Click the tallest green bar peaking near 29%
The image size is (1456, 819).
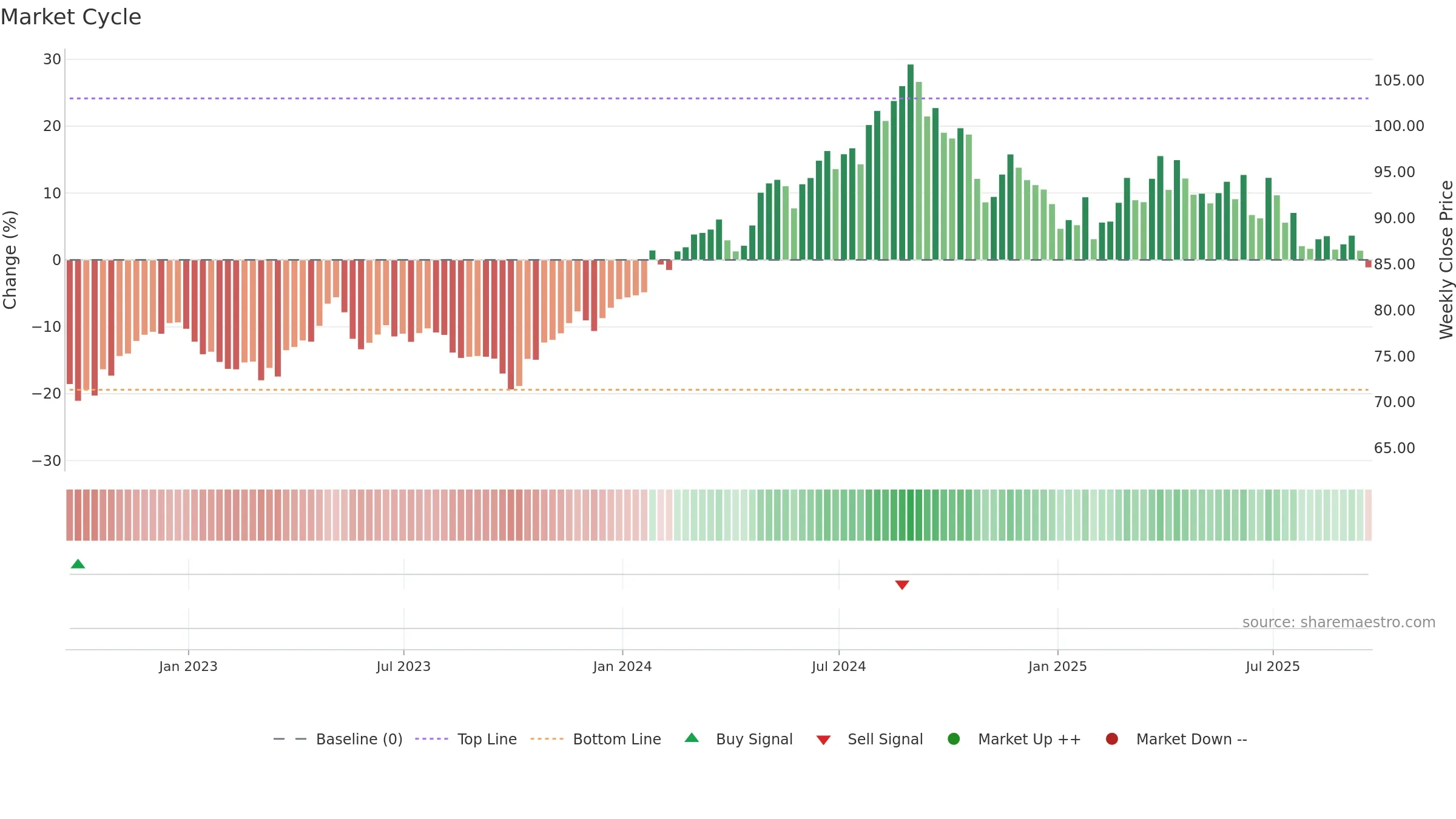911,162
